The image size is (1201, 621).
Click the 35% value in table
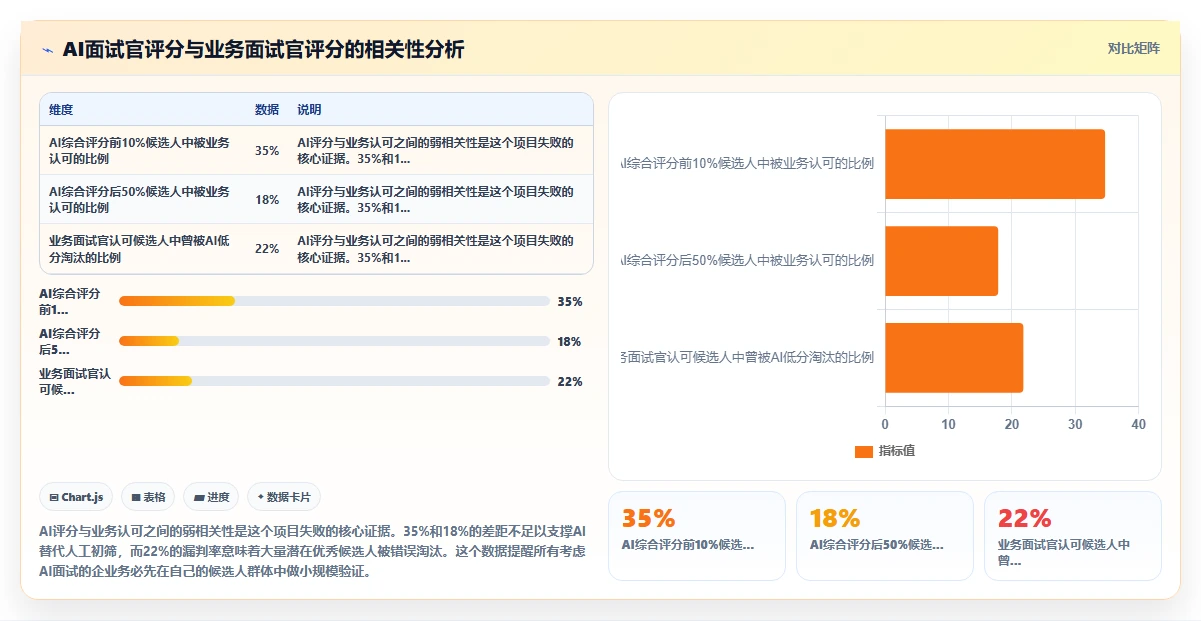[x=267, y=151]
